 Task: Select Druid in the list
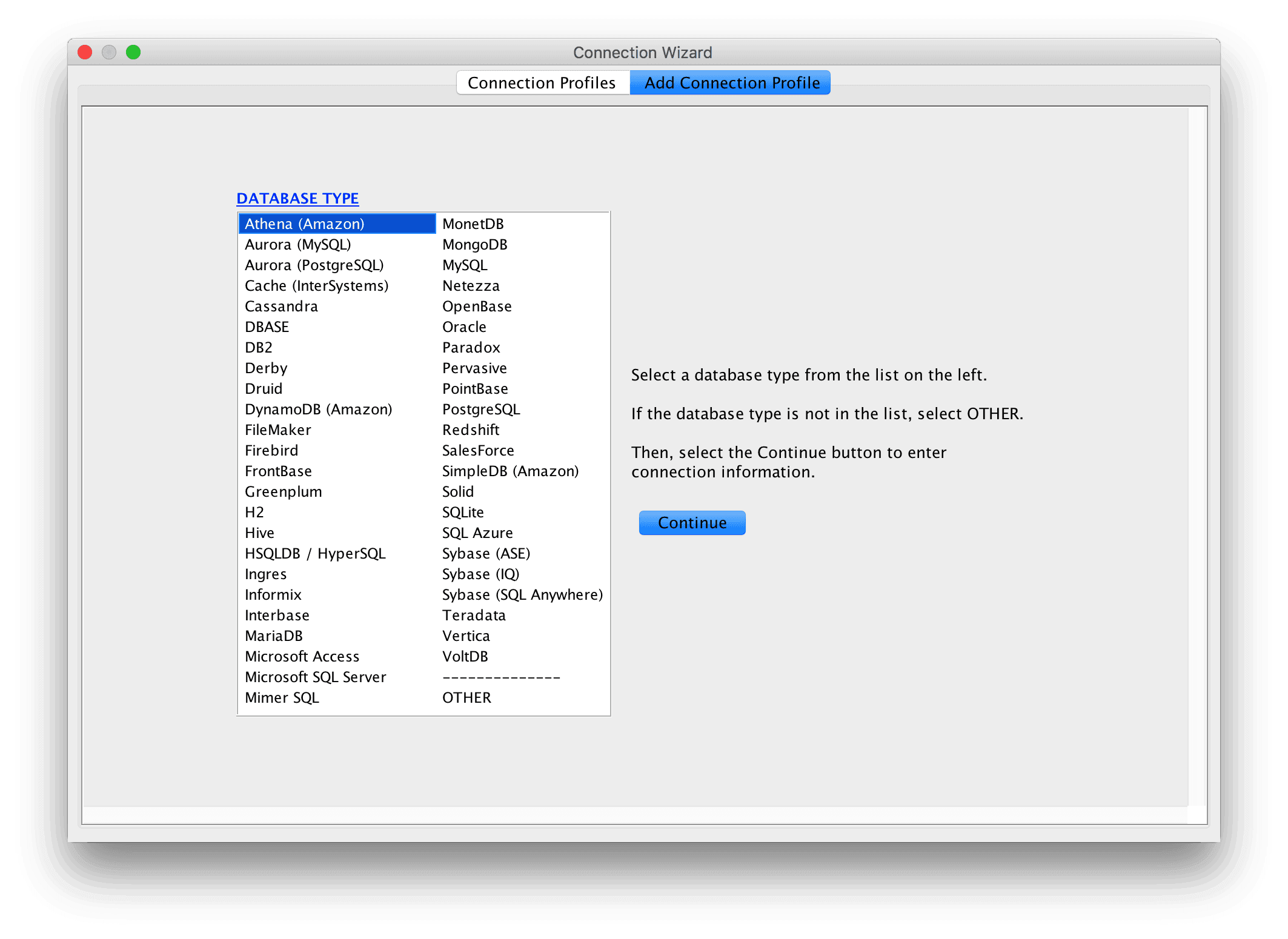[x=337, y=388]
